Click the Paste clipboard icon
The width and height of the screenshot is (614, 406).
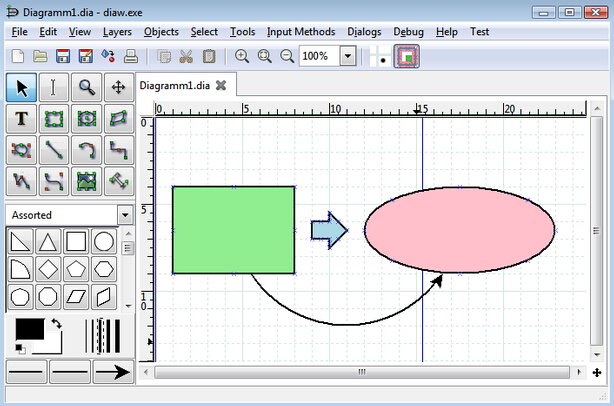209,56
